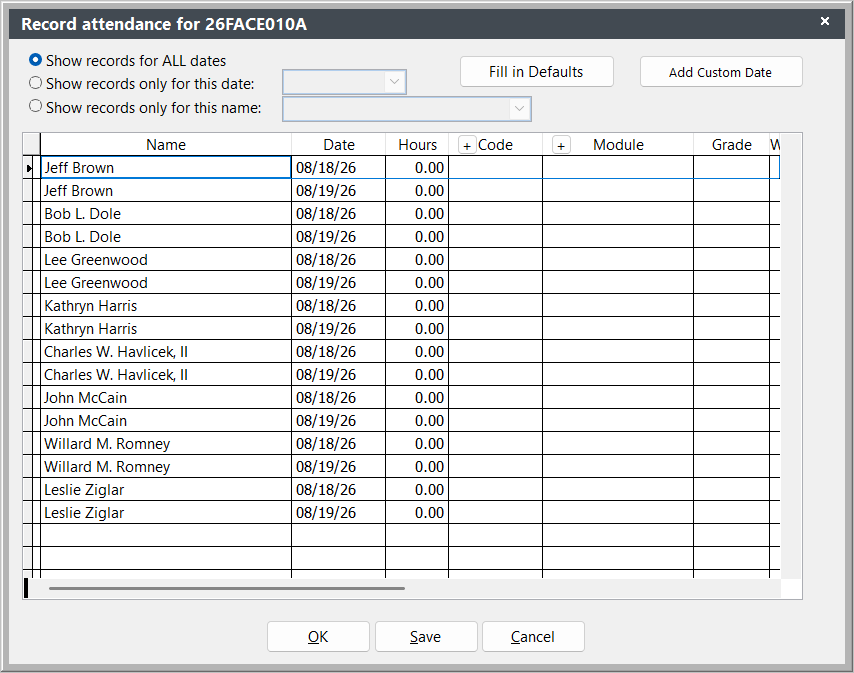
Task: Click Date cell of Leslie Ziglar 08/19/26 row
Action: [x=339, y=512]
